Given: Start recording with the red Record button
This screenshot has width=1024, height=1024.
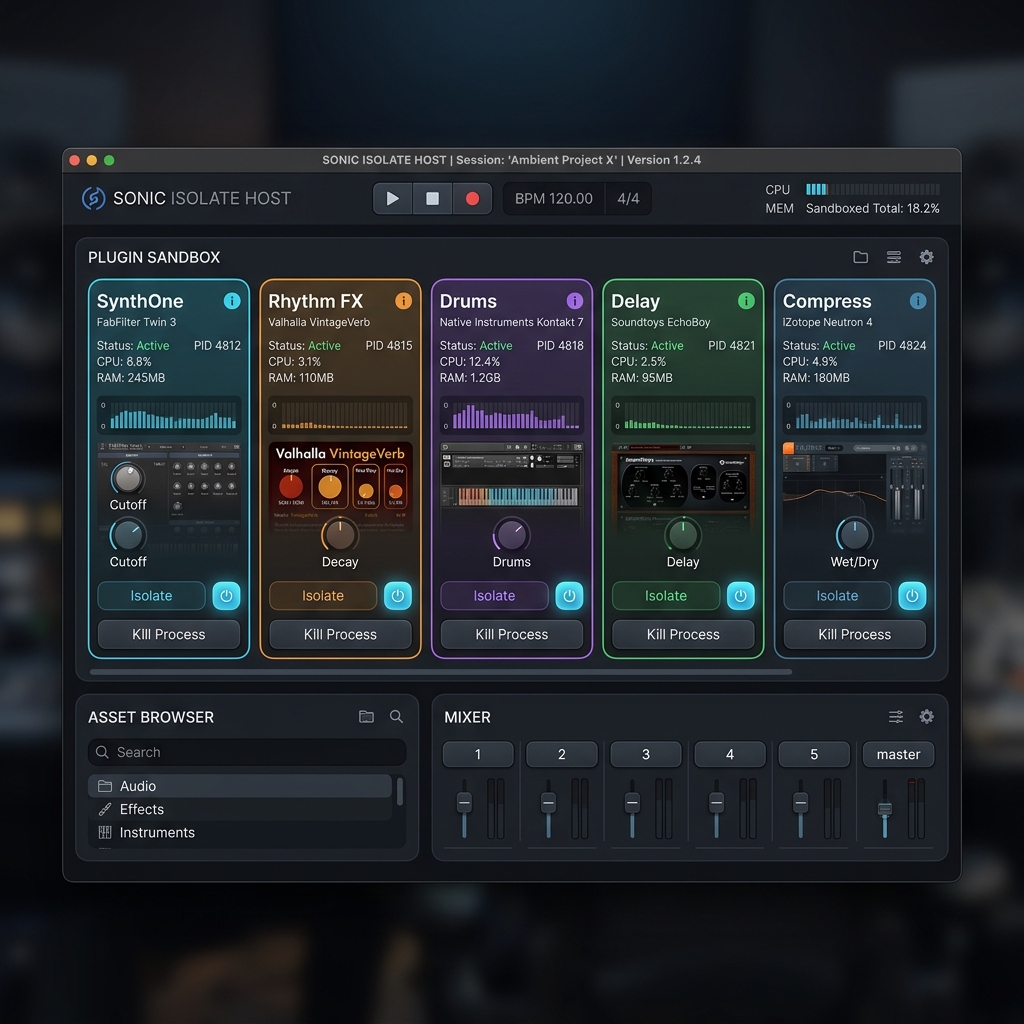Looking at the screenshot, I should (472, 199).
